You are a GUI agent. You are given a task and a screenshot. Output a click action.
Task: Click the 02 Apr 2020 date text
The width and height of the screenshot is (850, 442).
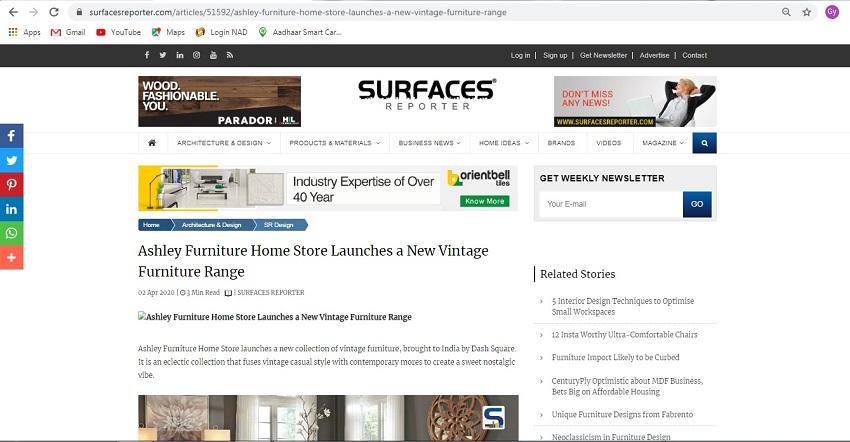click(156, 293)
